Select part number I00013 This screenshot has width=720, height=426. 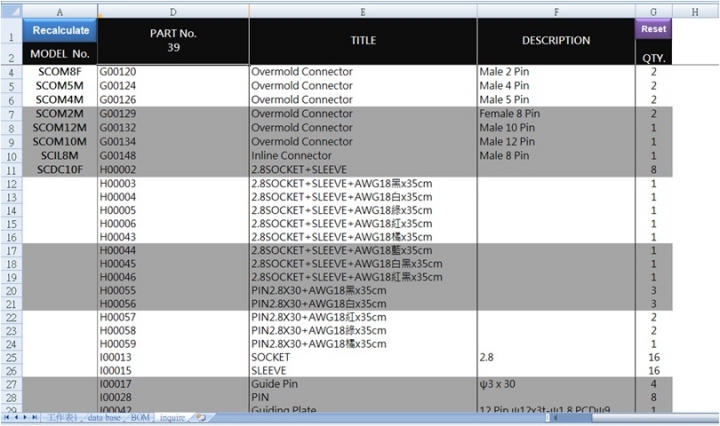coord(173,357)
